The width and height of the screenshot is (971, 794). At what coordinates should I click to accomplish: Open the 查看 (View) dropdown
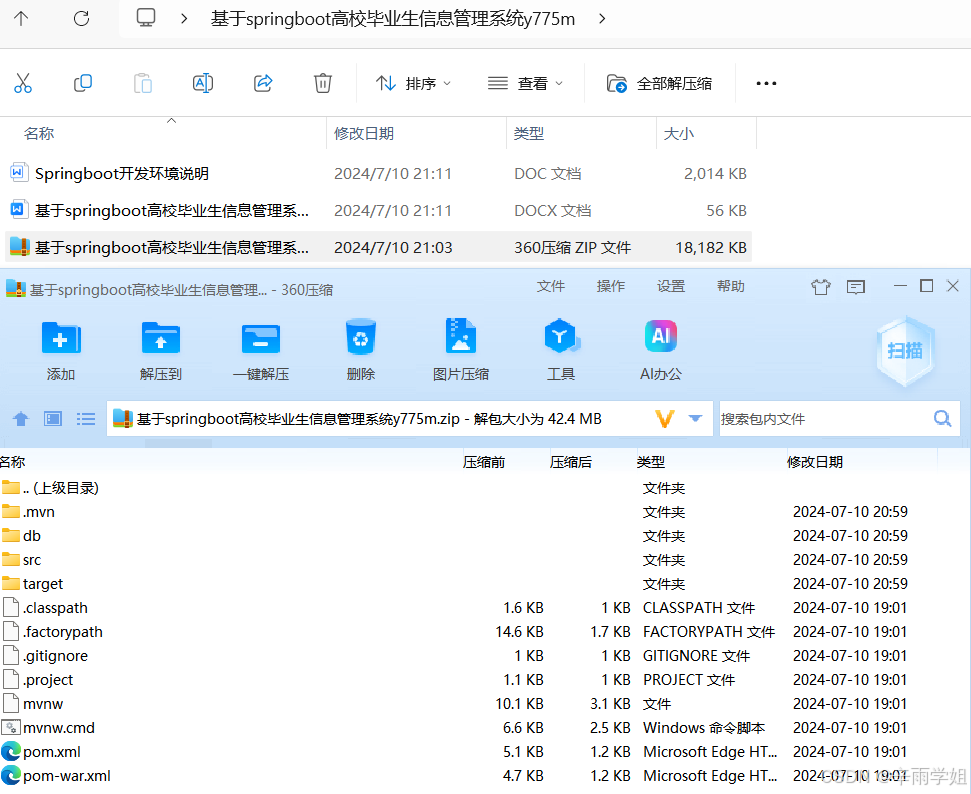(x=526, y=83)
